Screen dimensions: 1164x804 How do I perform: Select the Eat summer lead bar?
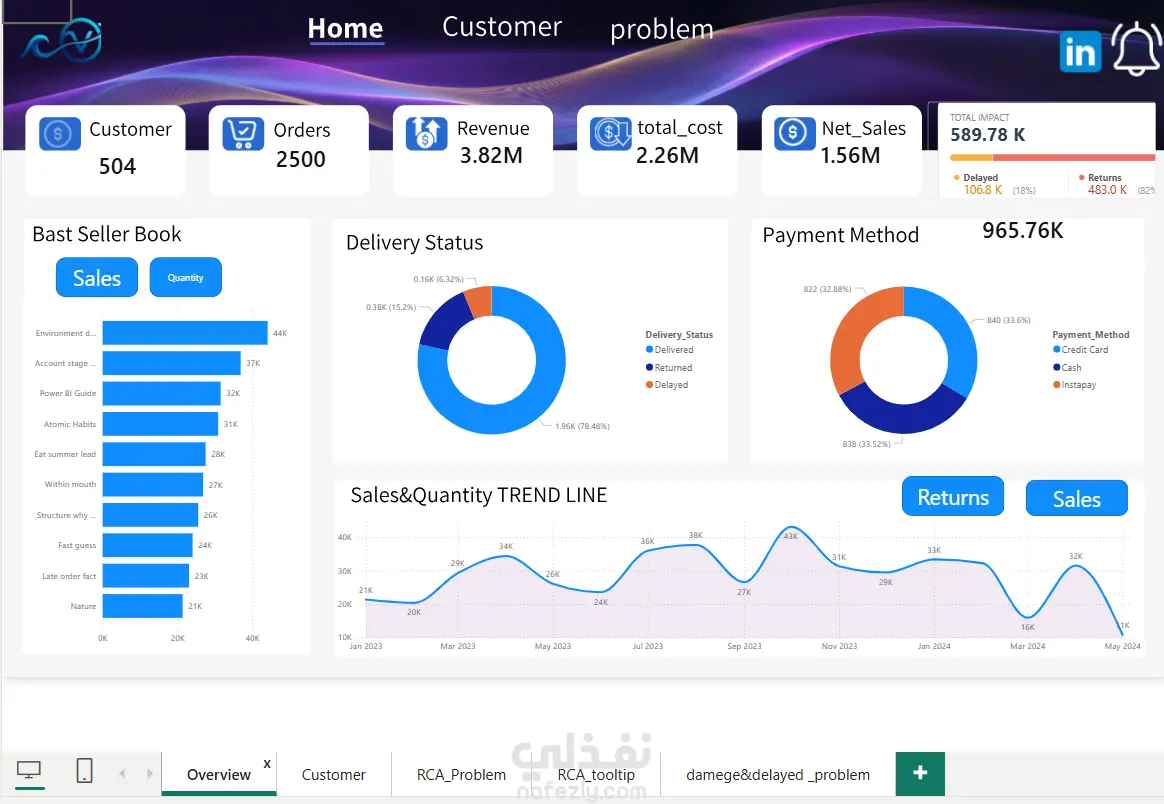[154, 454]
